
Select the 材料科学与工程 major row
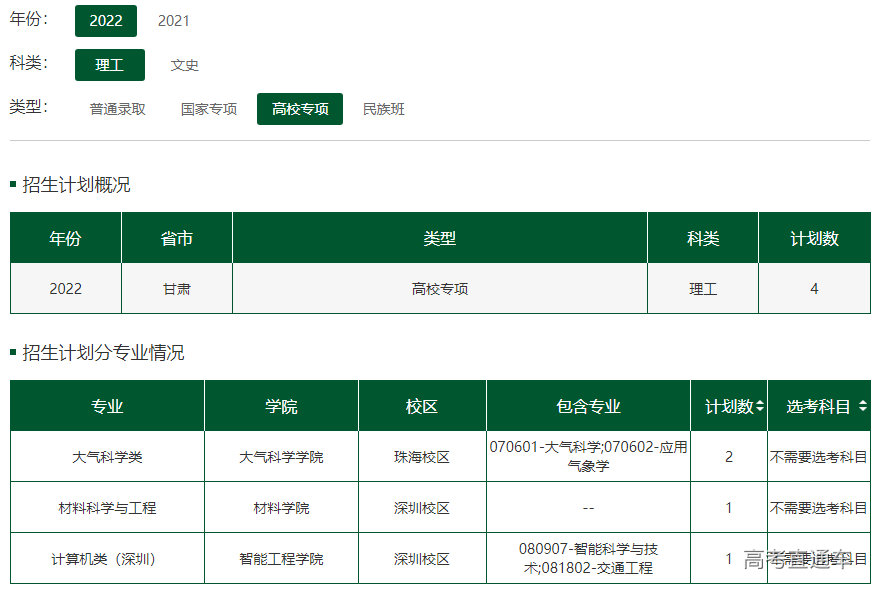pyautogui.click(x=107, y=508)
